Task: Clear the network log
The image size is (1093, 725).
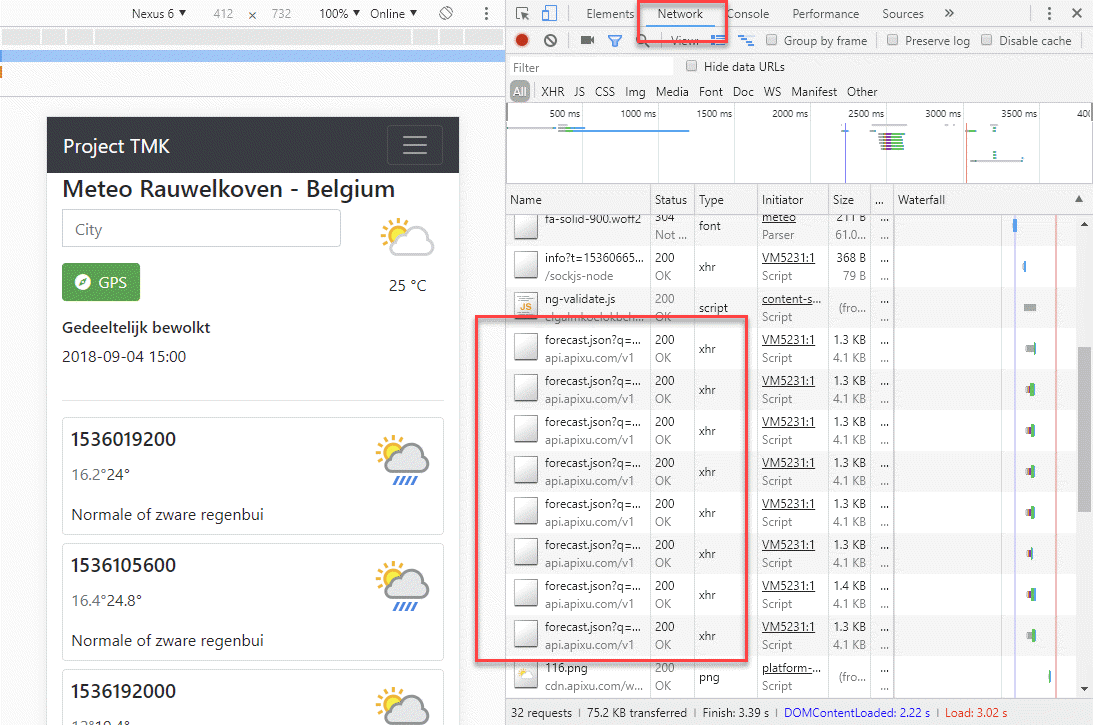Action: [550, 41]
